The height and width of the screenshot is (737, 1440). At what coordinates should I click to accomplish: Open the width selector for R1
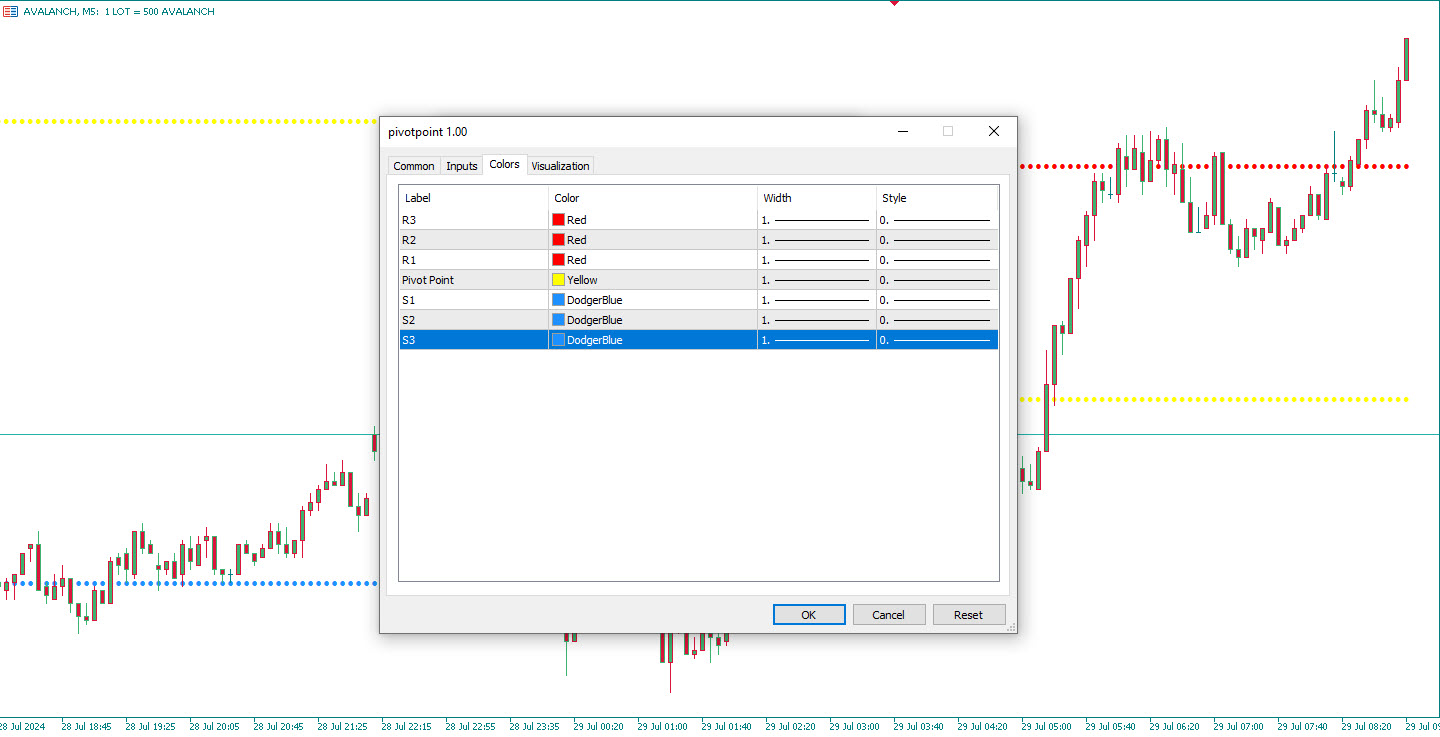click(816, 260)
